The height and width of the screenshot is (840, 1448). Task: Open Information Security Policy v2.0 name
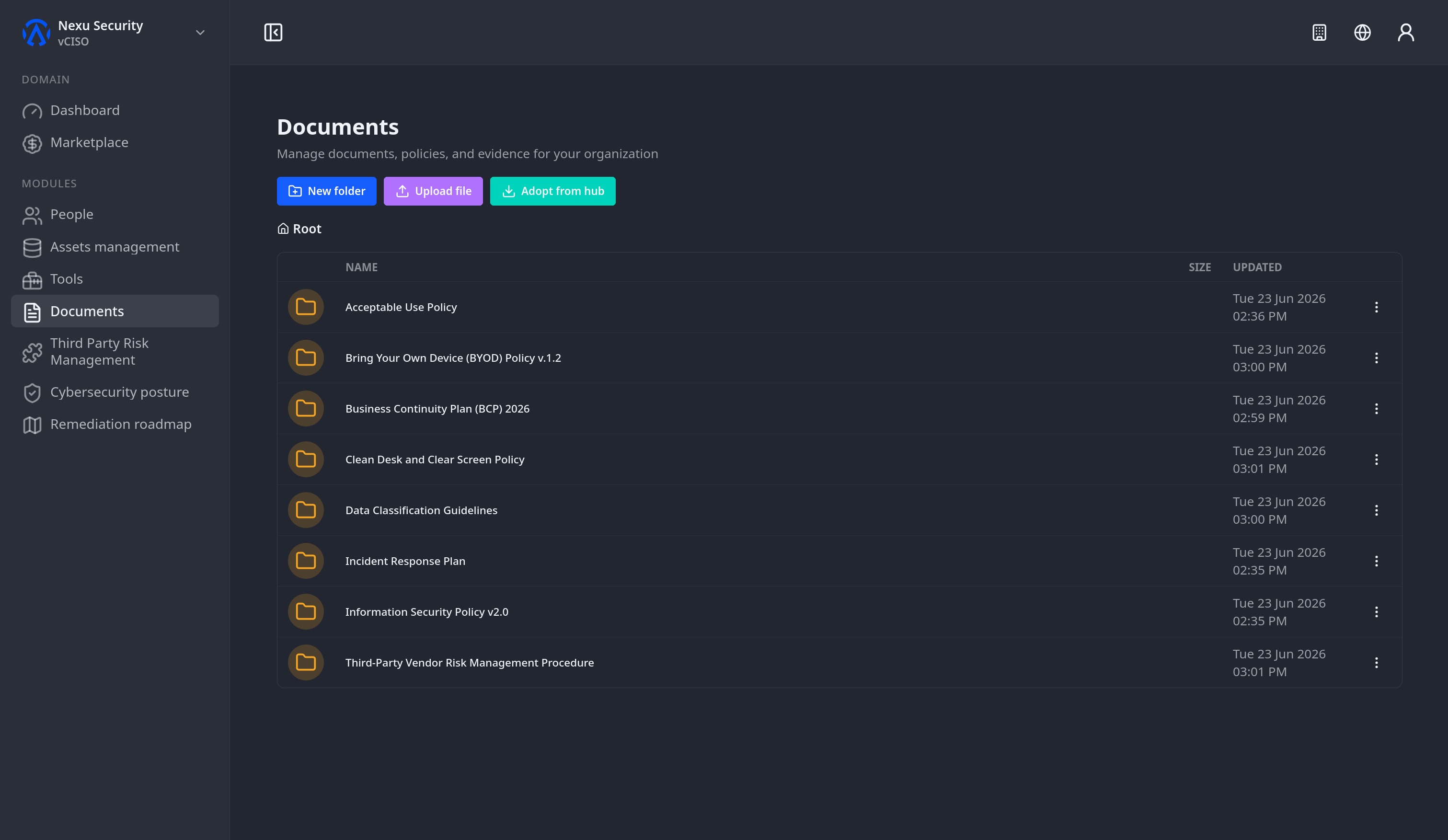(427, 612)
